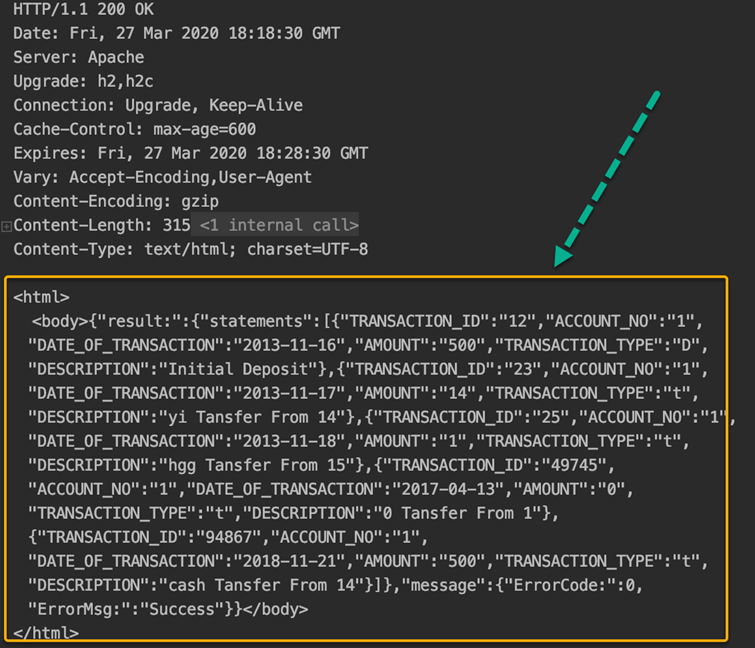Click the Cache-Control max-age=600 header
The height and width of the screenshot is (648, 755).
[x=135, y=129]
